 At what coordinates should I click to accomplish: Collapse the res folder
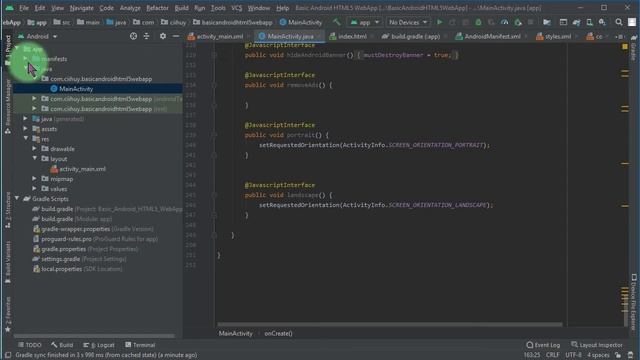click(26, 139)
